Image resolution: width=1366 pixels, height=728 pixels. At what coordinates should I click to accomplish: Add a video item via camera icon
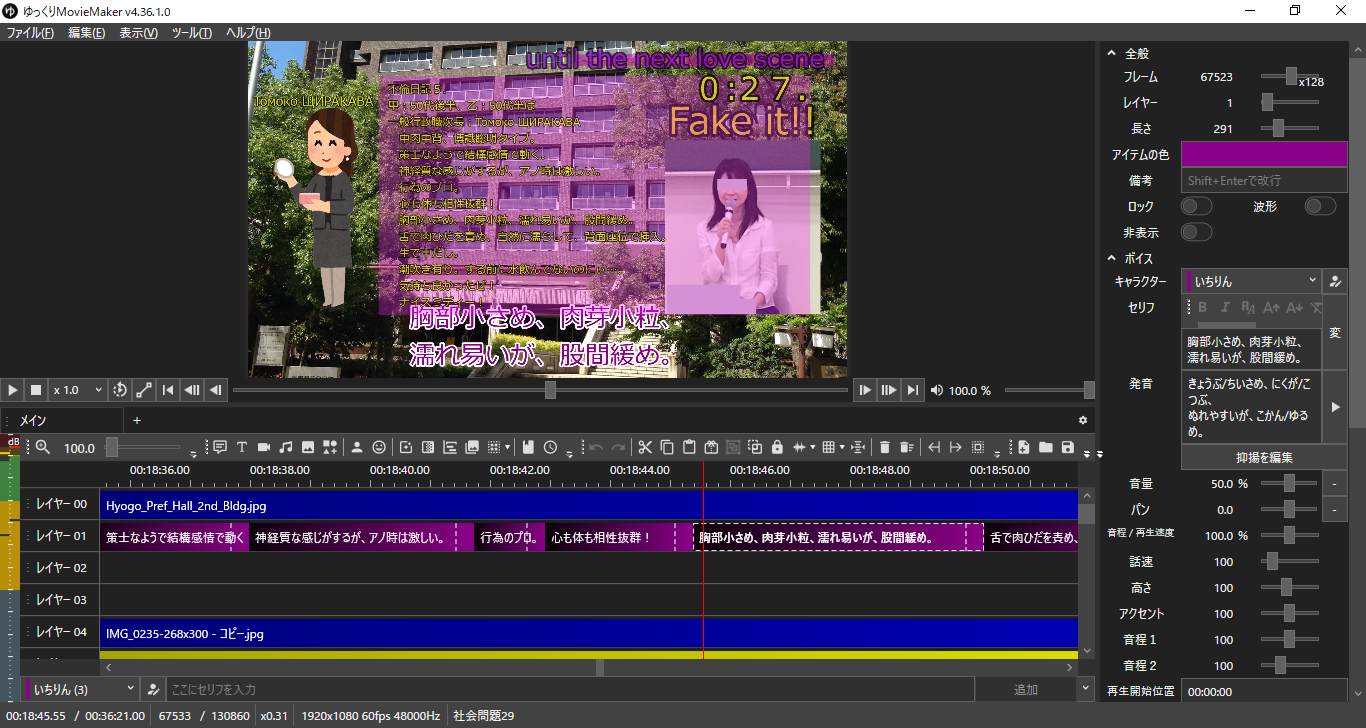[x=264, y=447]
